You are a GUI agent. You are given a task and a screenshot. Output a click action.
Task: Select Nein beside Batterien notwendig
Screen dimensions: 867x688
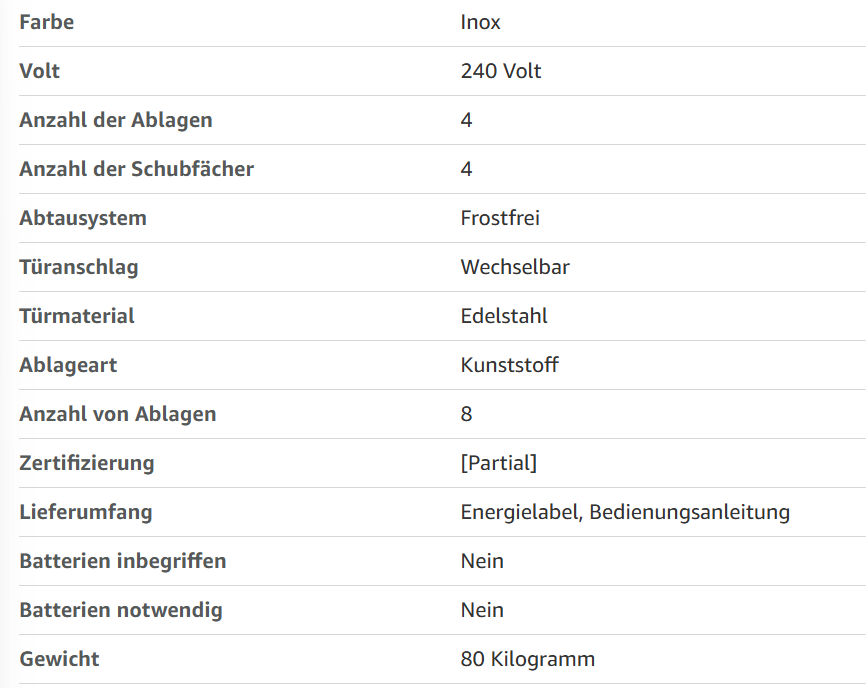[x=482, y=610]
